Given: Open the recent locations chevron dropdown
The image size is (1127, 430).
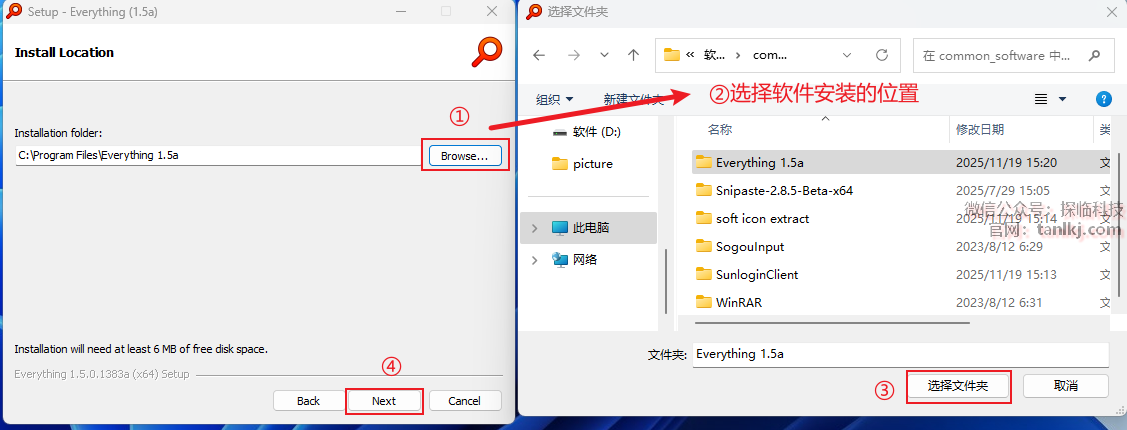Looking at the screenshot, I should pos(604,55).
